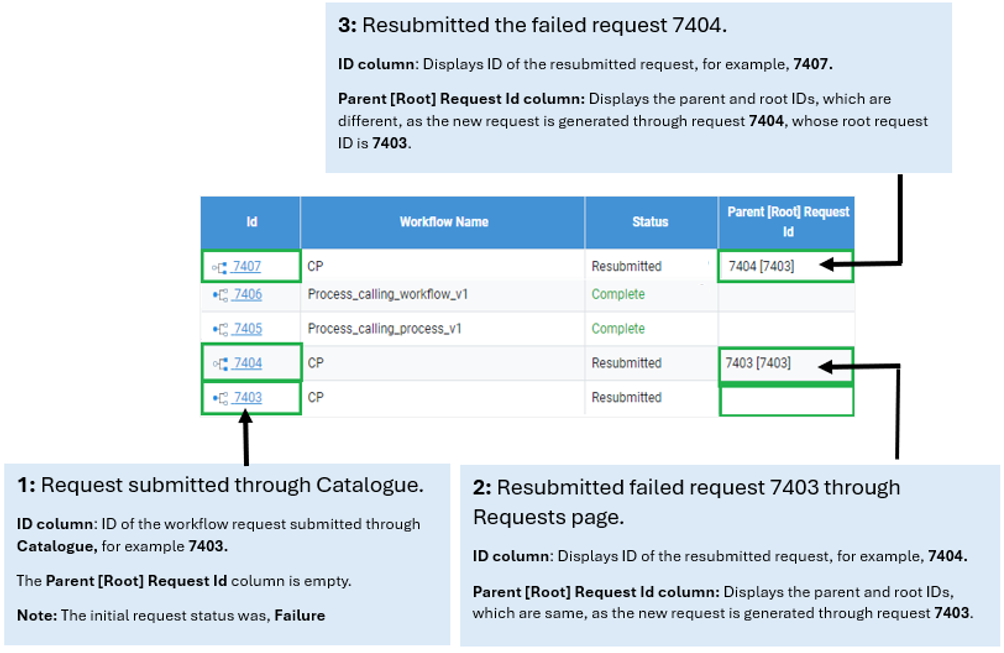Open the original request 7403 link
The height and width of the screenshot is (653, 1004).
coord(247,398)
